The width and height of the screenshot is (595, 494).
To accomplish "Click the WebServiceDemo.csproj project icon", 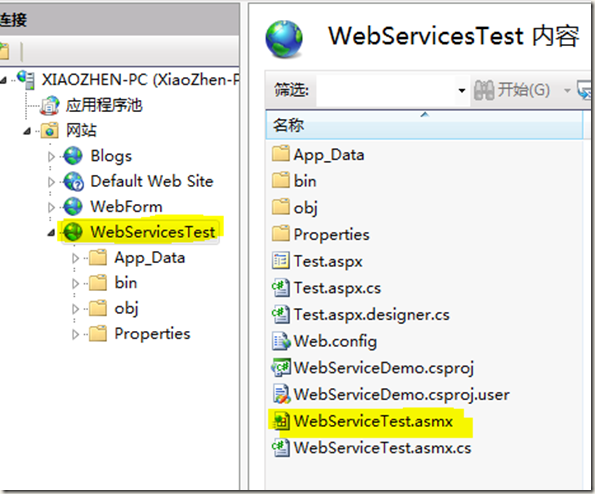I will [x=281, y=367].
